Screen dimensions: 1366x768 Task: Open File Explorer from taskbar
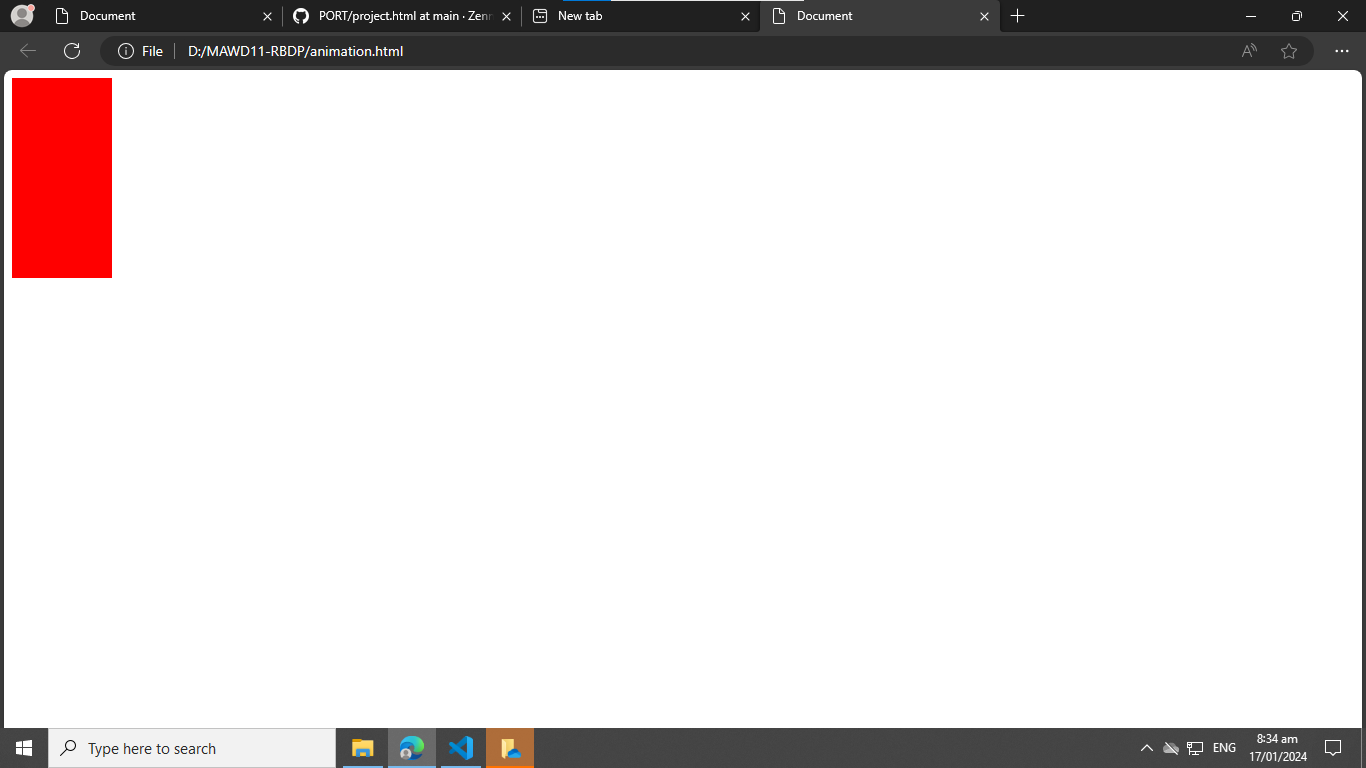[x=362, y=748]
